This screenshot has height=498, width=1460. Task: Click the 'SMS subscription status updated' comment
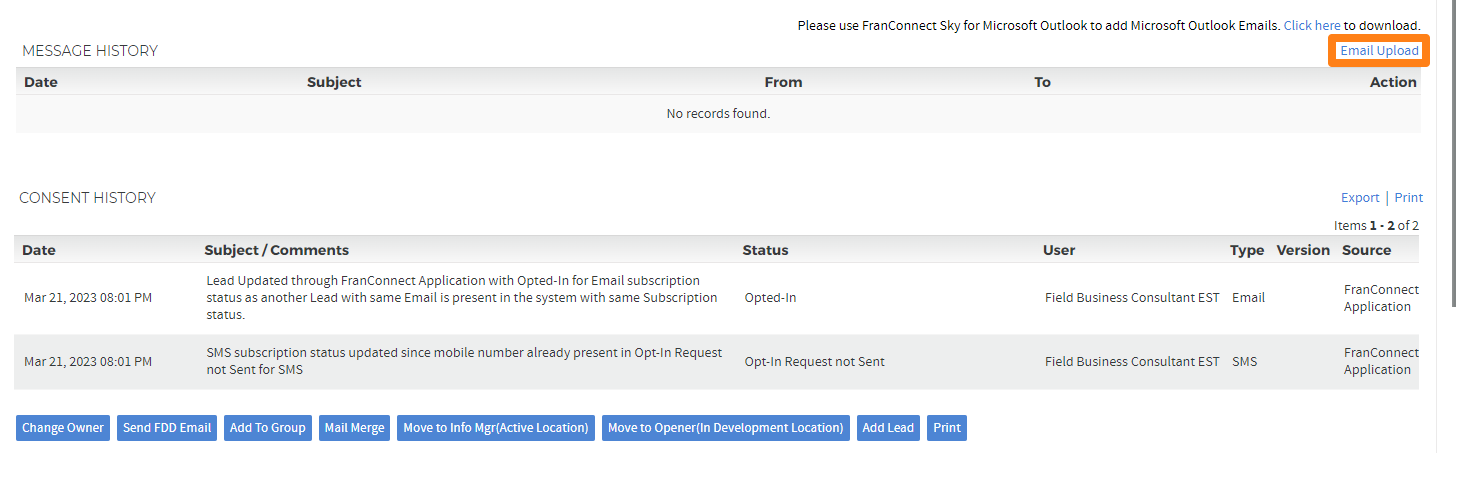(464, 361)
